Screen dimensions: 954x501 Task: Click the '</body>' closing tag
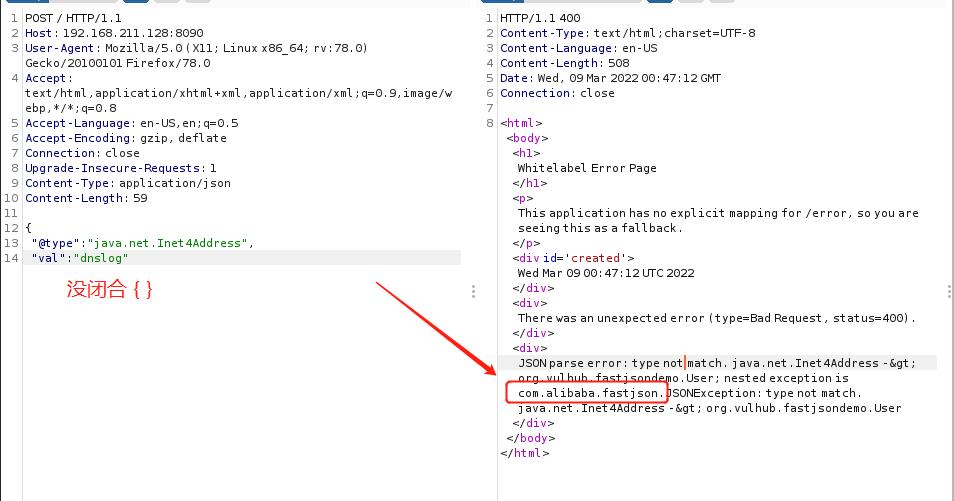coord(531,438)
